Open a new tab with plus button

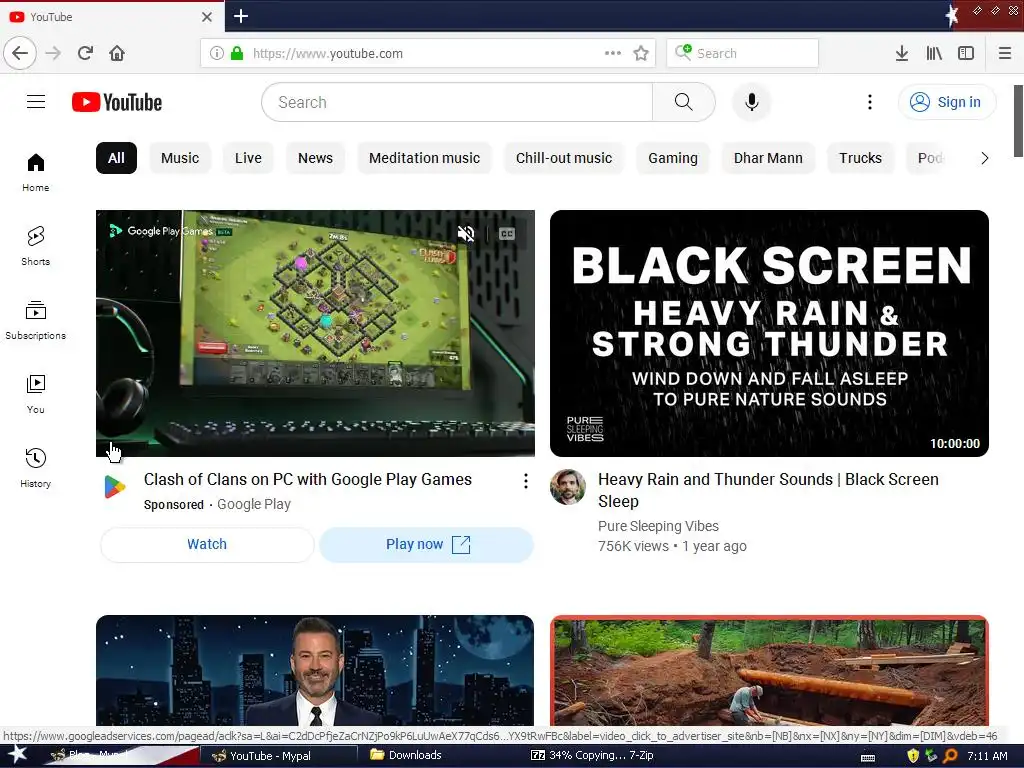pyautogui.click(x=241, y=16)
